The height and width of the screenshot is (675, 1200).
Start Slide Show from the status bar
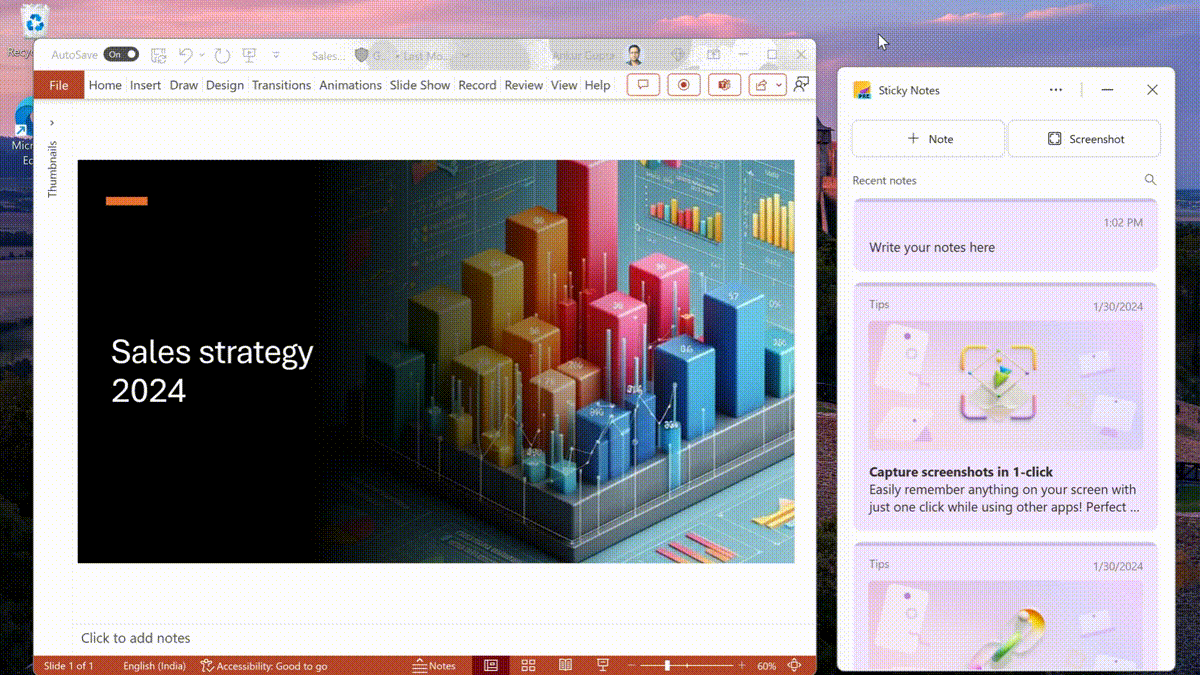pos(602,665)
